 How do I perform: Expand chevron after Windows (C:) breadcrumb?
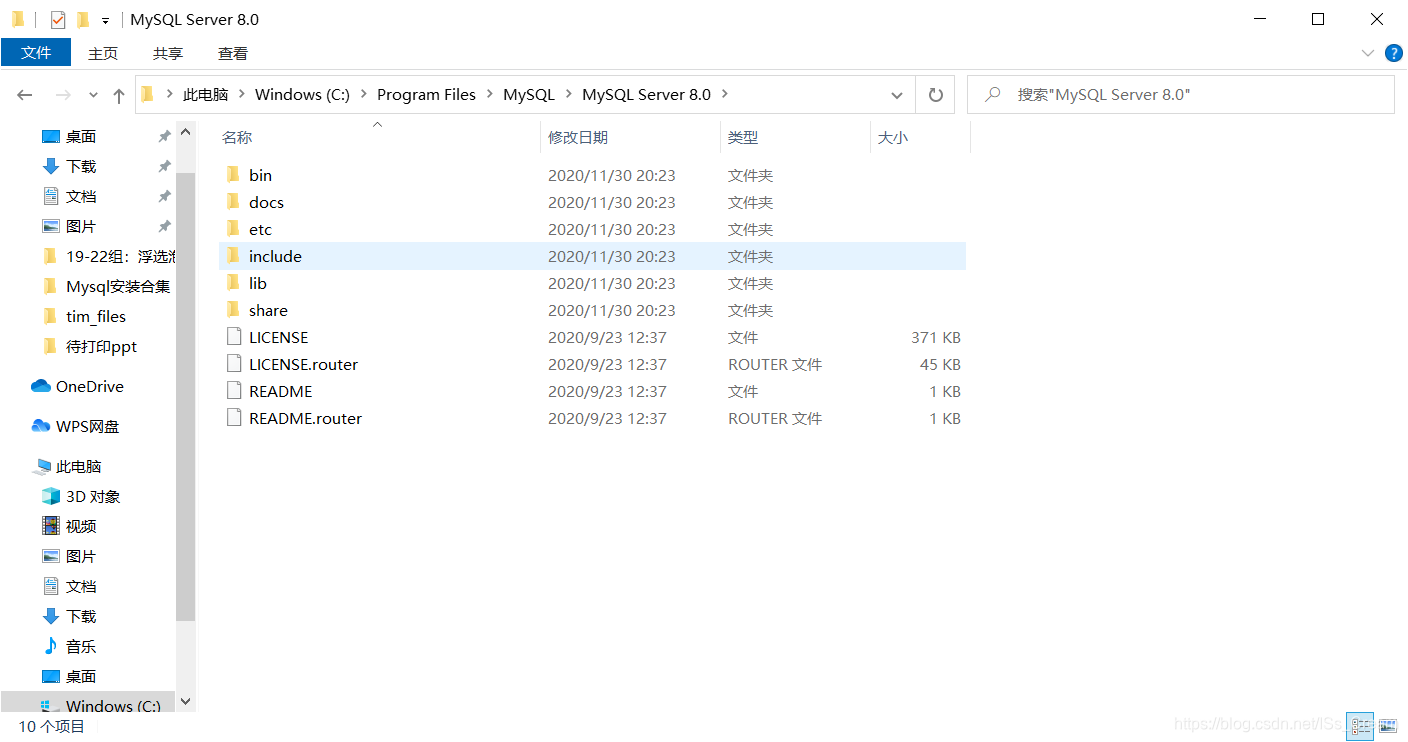tap(364, 95)
